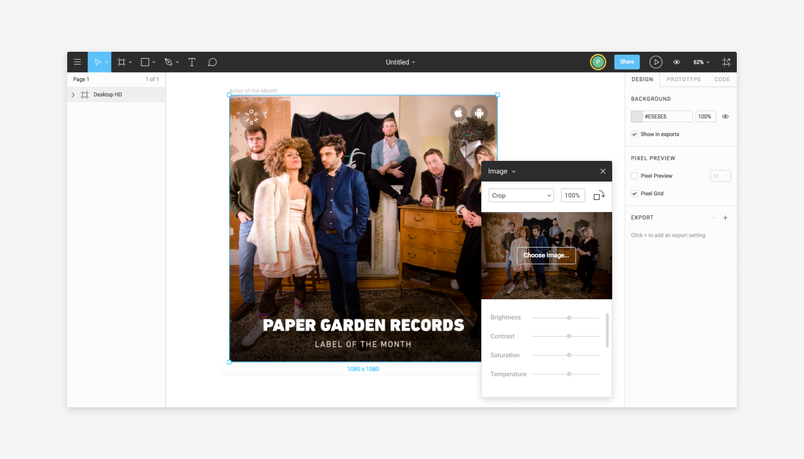
Task: Click the Artist of the Month frame label
Action: pos(253,91)
